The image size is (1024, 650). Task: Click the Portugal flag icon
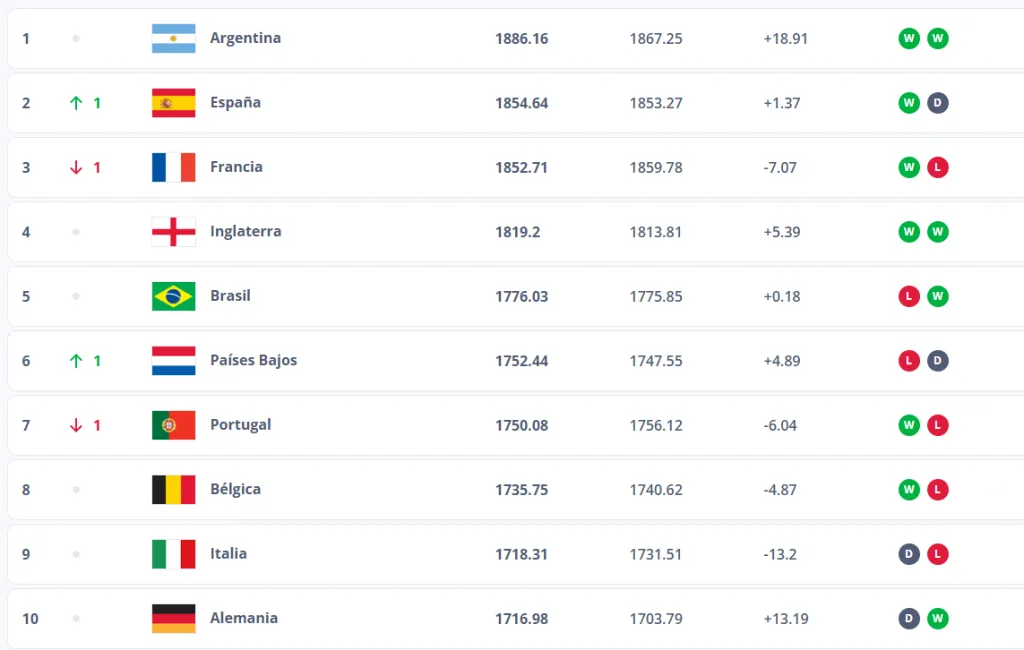(x=173, y=425)
